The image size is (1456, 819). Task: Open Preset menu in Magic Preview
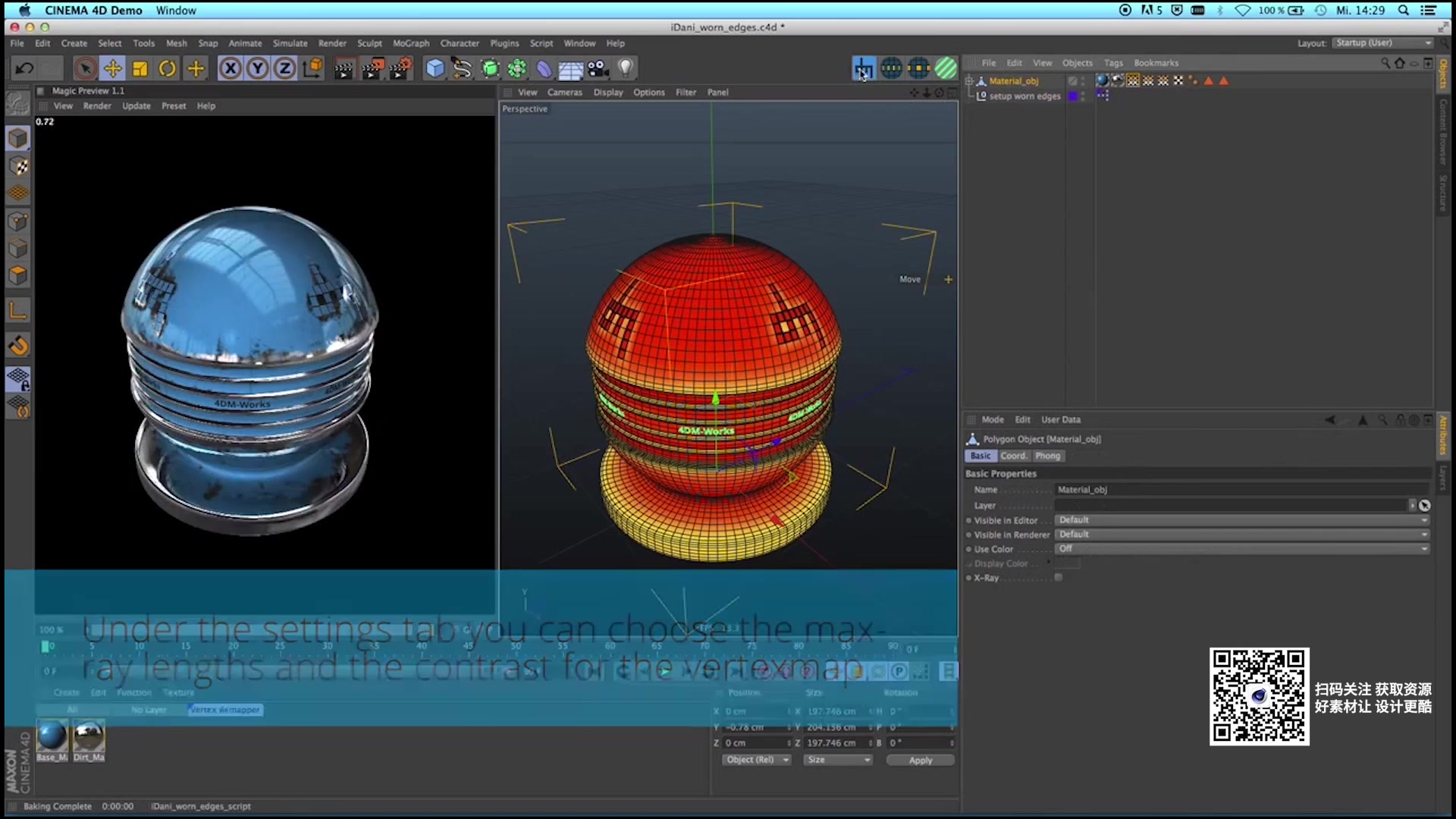coord(174,106)
